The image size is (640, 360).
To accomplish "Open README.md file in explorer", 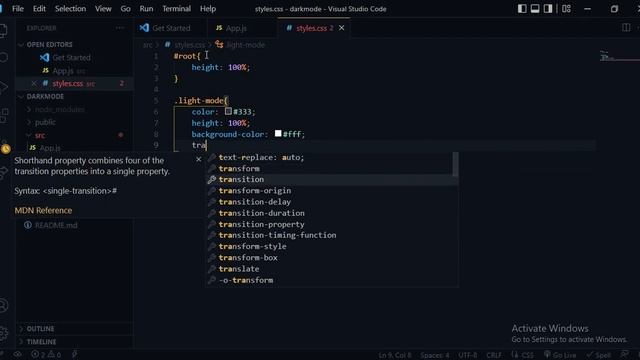I will click(x=56, y=225).
